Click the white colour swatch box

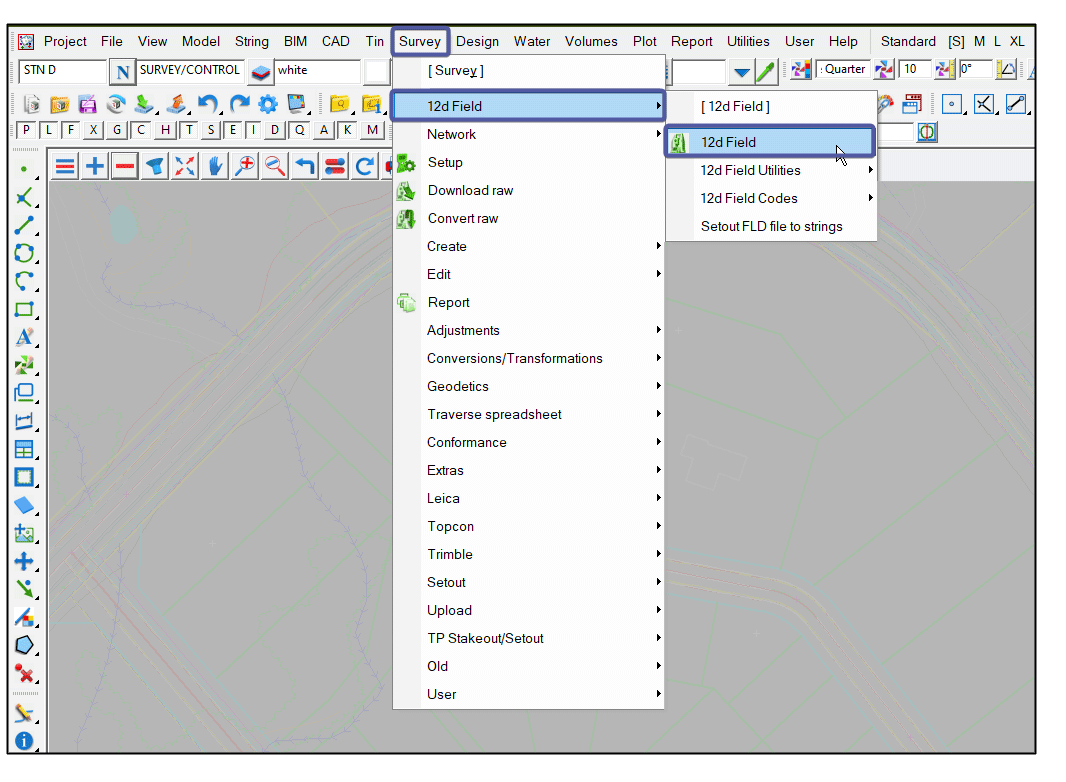(x=376, y=71)
